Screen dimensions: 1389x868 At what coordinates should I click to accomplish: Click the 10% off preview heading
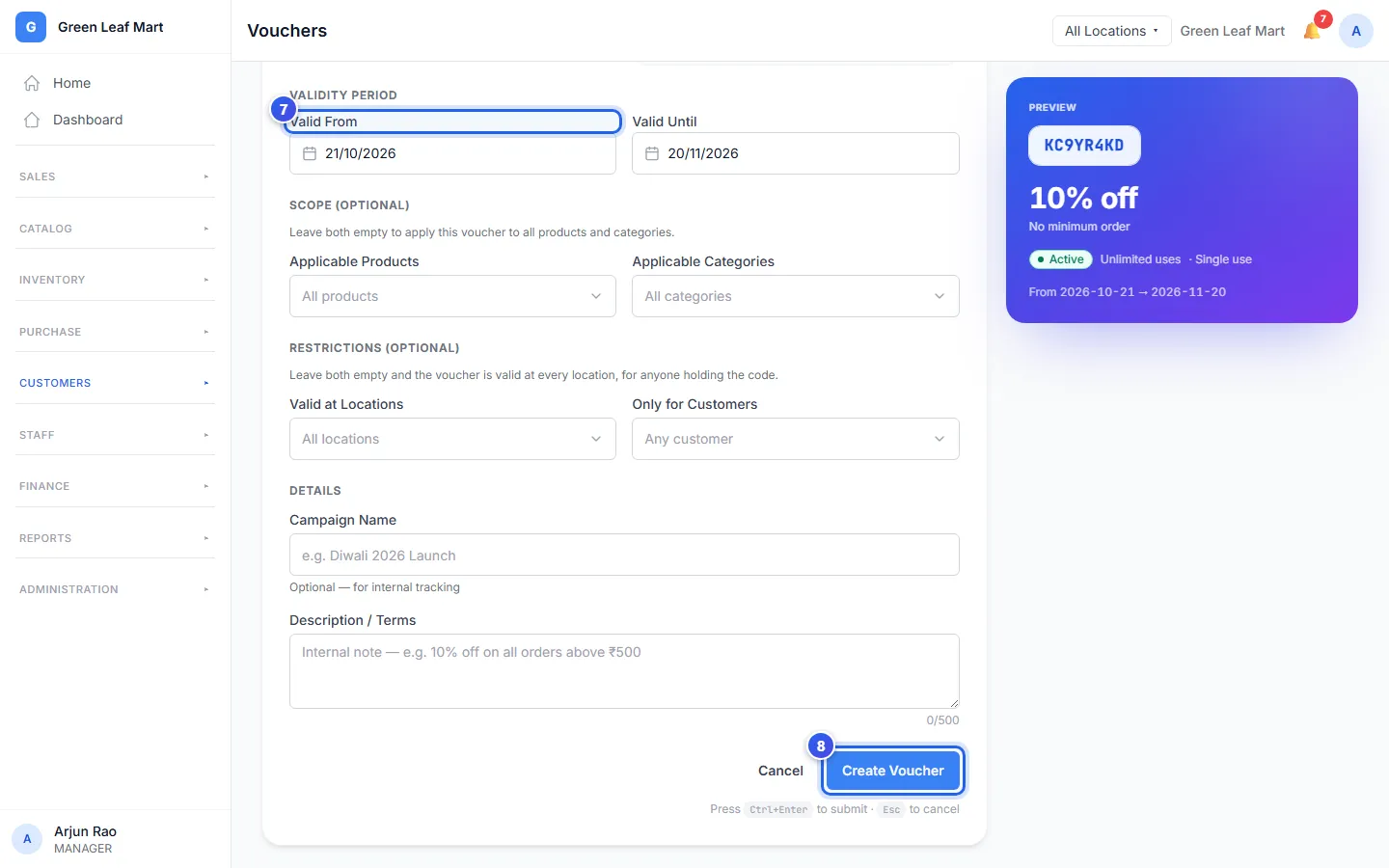1083,198
